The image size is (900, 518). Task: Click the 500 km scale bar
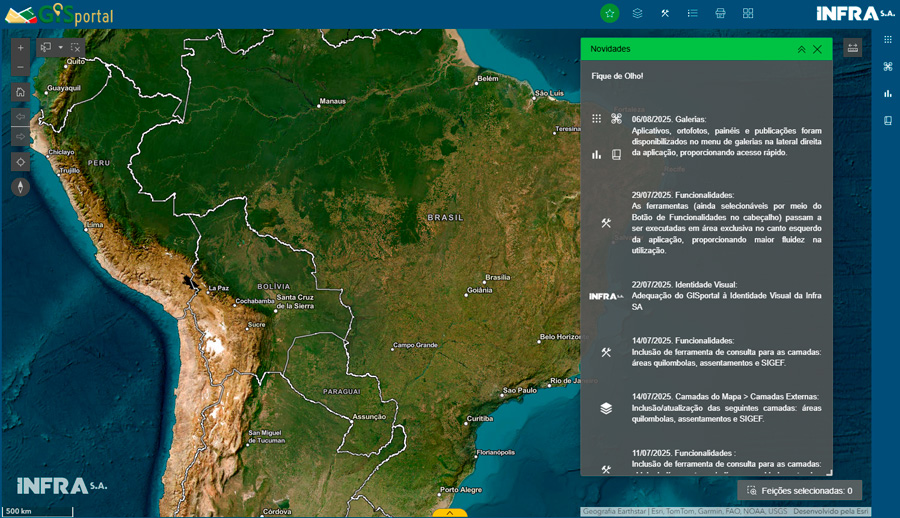38,511
